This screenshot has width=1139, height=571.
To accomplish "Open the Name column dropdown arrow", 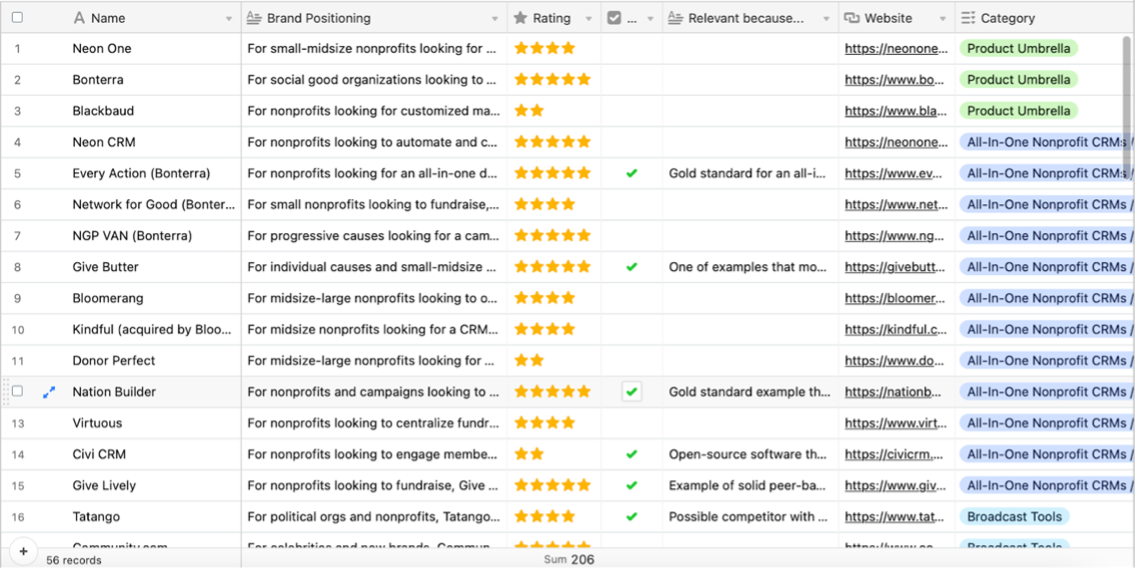I will point(229,19).
